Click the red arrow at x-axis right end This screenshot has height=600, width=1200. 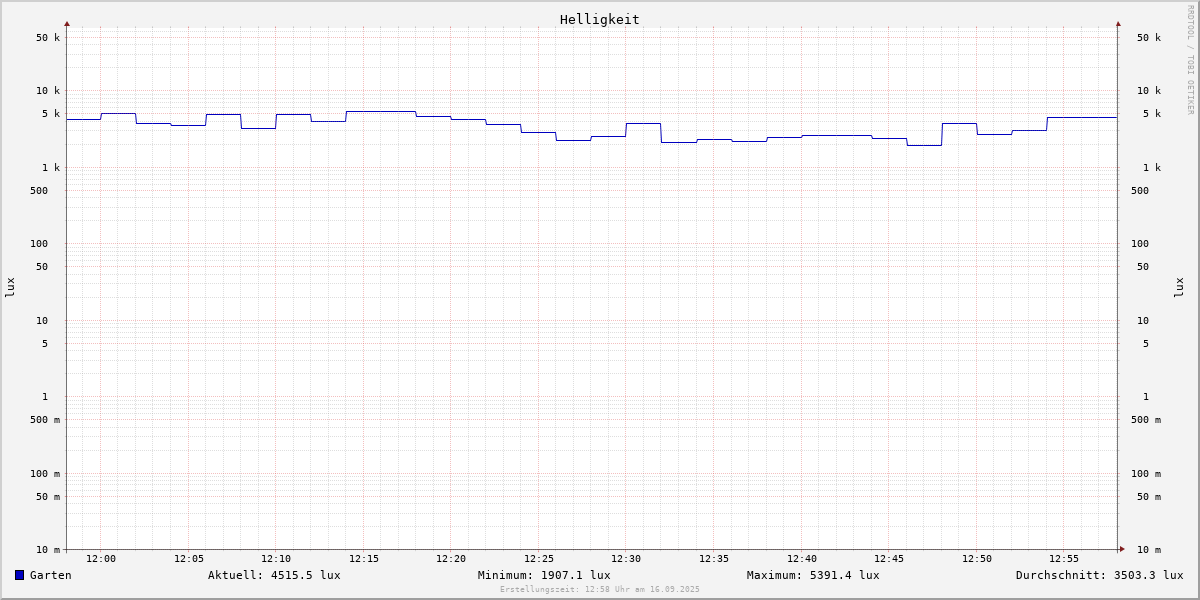pos(1122,549)
